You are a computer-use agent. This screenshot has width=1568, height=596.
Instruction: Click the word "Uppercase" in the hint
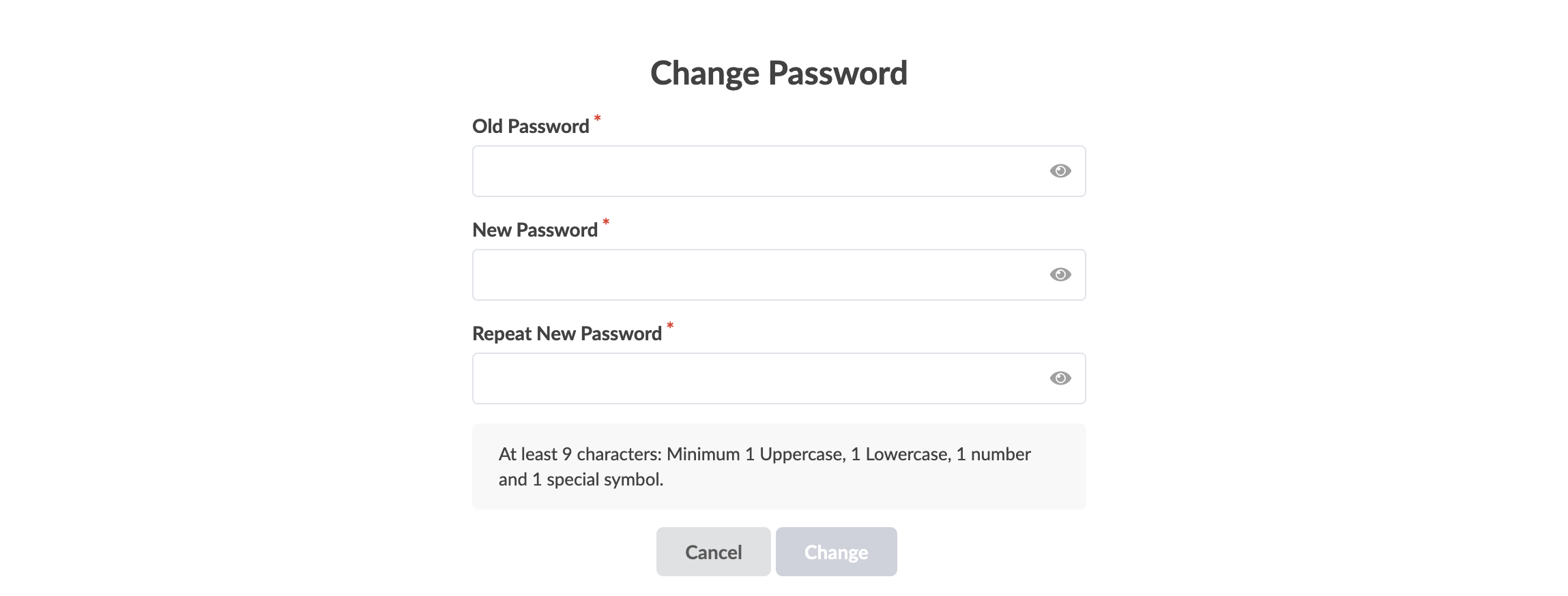pos(802,454)
